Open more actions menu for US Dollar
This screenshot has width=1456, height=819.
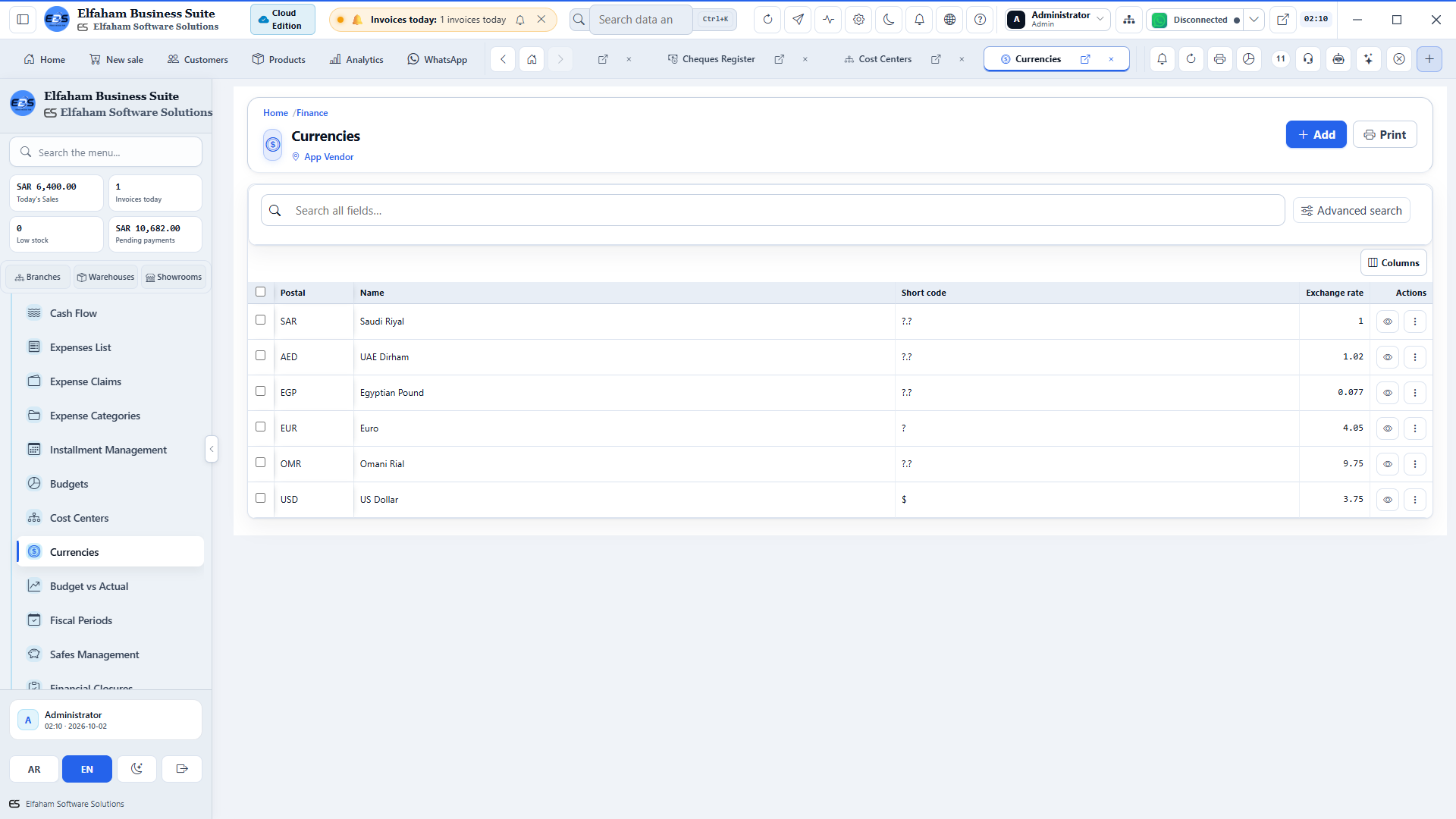pyautogui.click(x=1415, y=500)
